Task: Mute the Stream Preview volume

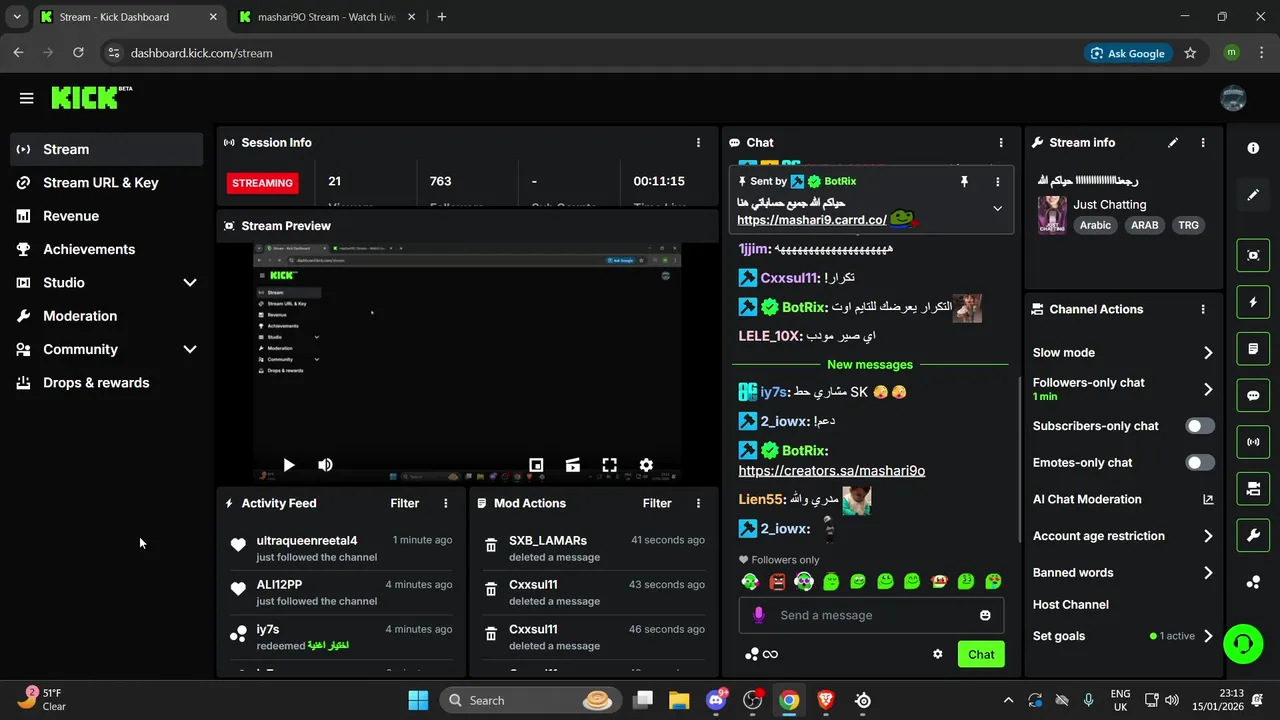Action: (x=325, y=465)
